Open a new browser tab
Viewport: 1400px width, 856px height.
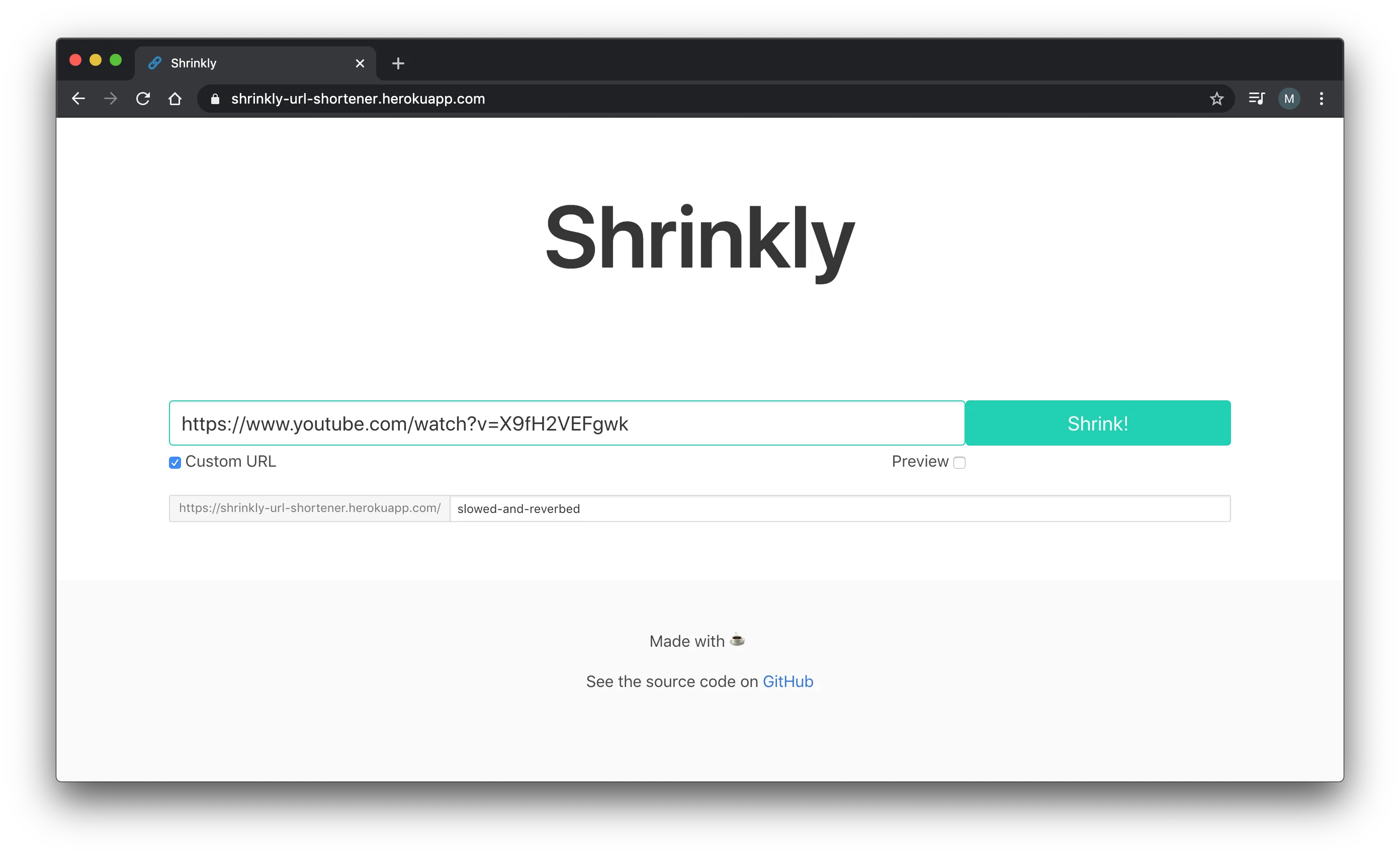398,63
